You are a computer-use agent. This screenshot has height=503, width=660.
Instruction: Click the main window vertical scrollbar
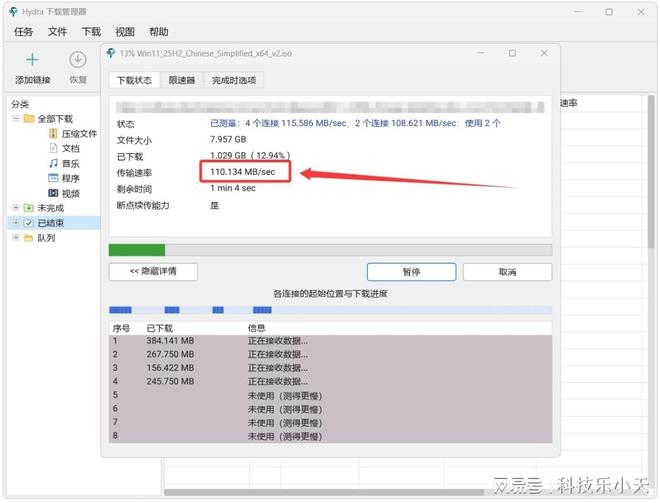tap(651, 170)
